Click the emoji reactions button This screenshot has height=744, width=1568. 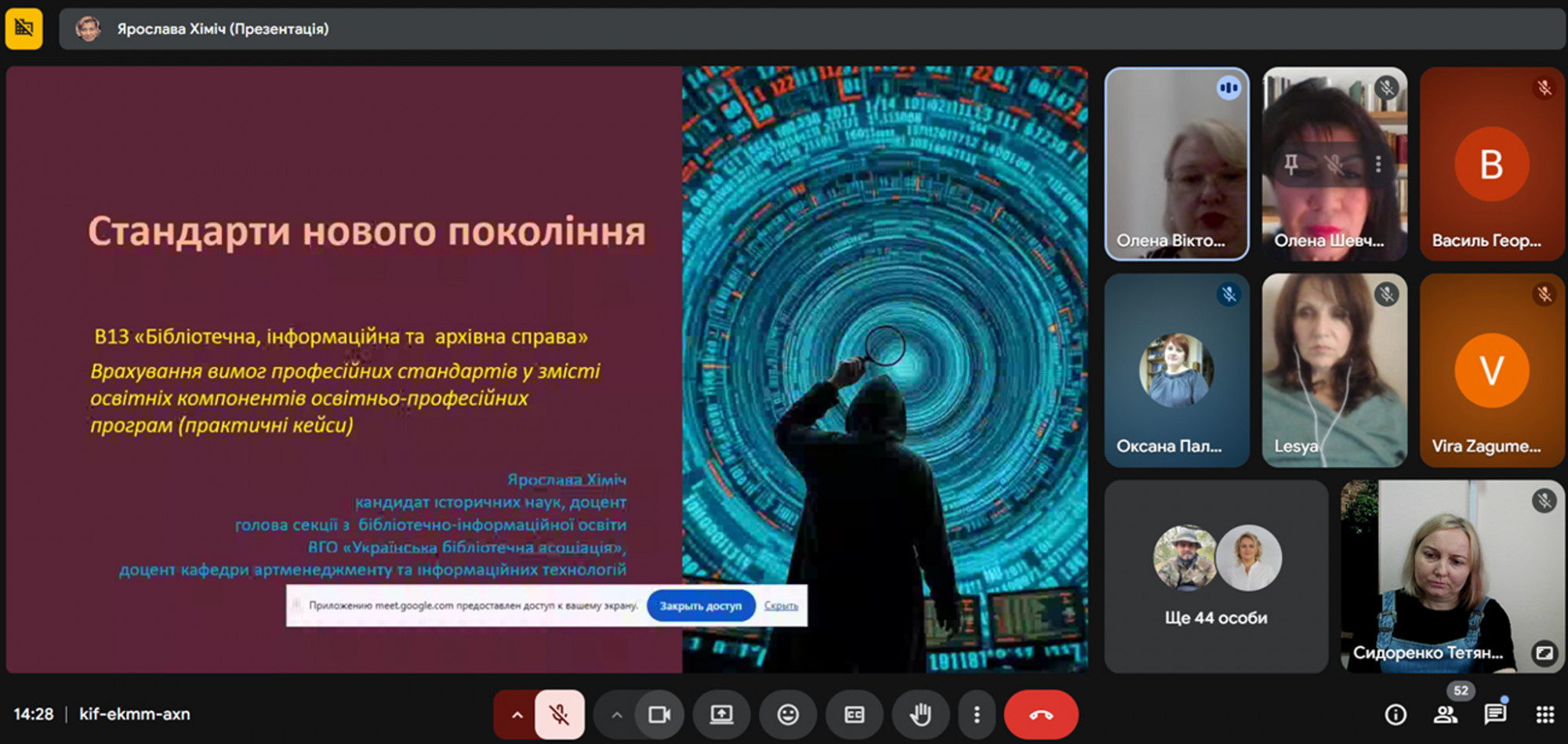click(x=788, y=714)
